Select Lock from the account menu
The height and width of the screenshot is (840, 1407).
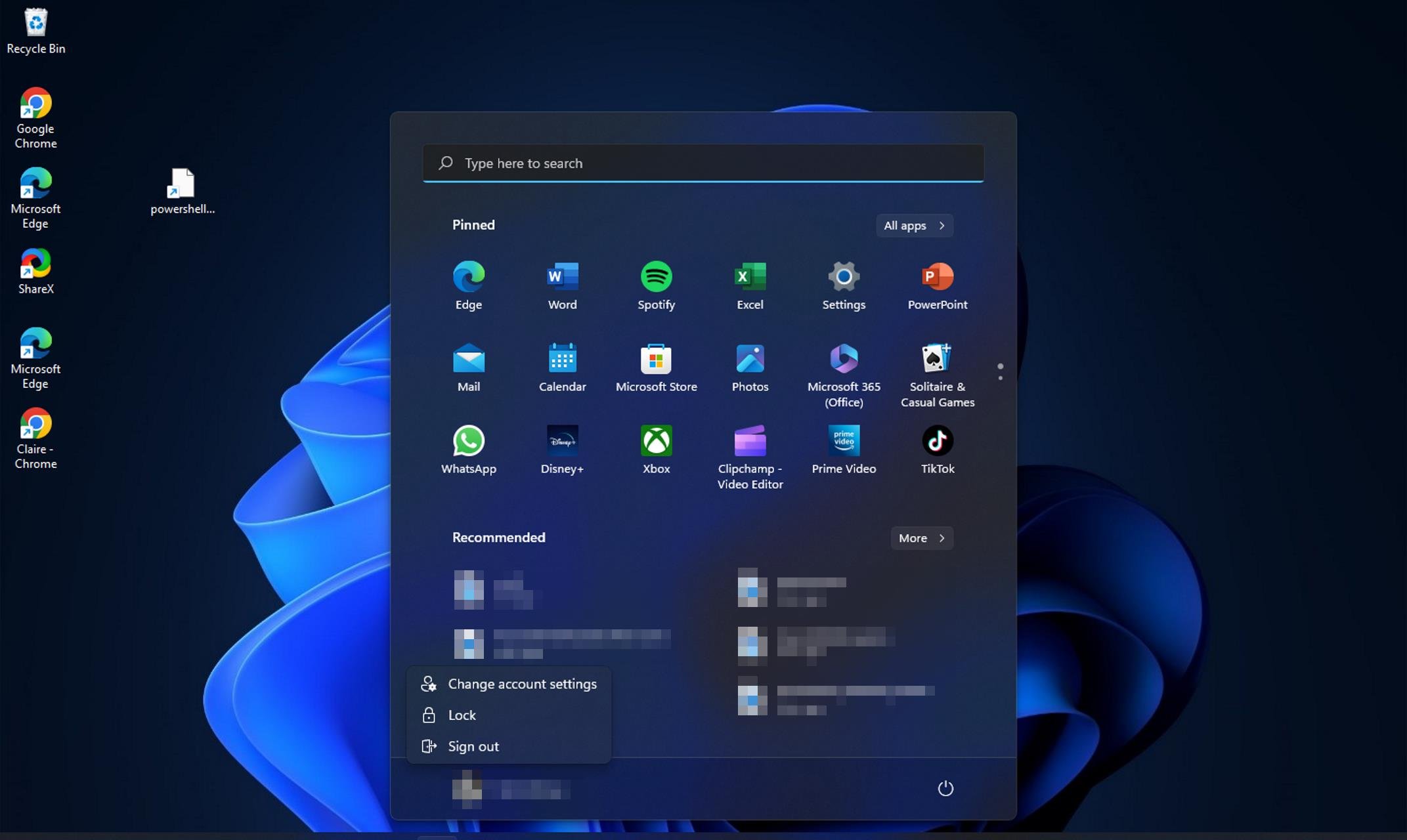[x=509, y=715]
